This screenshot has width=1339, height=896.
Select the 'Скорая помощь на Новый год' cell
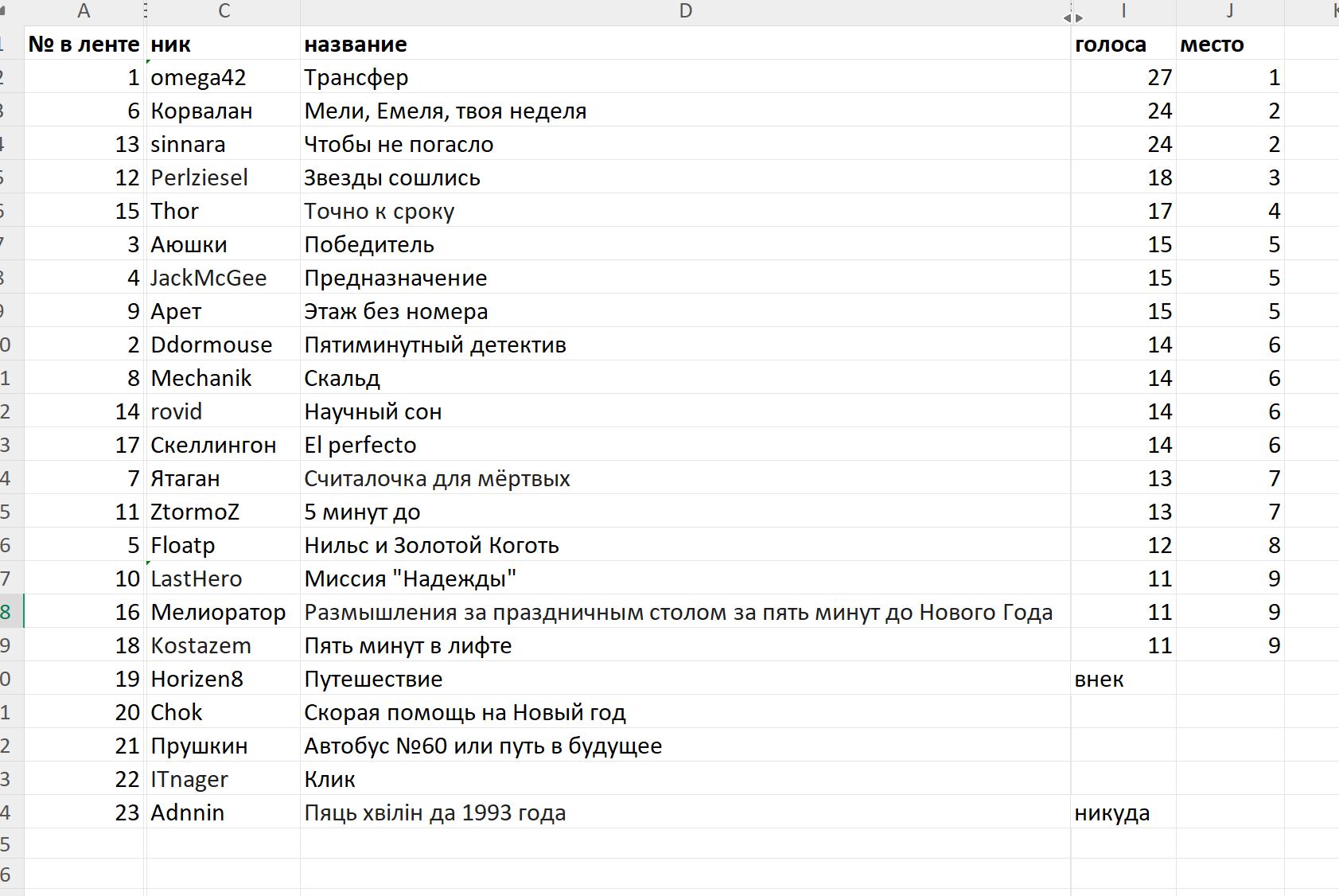pos(685,712)
